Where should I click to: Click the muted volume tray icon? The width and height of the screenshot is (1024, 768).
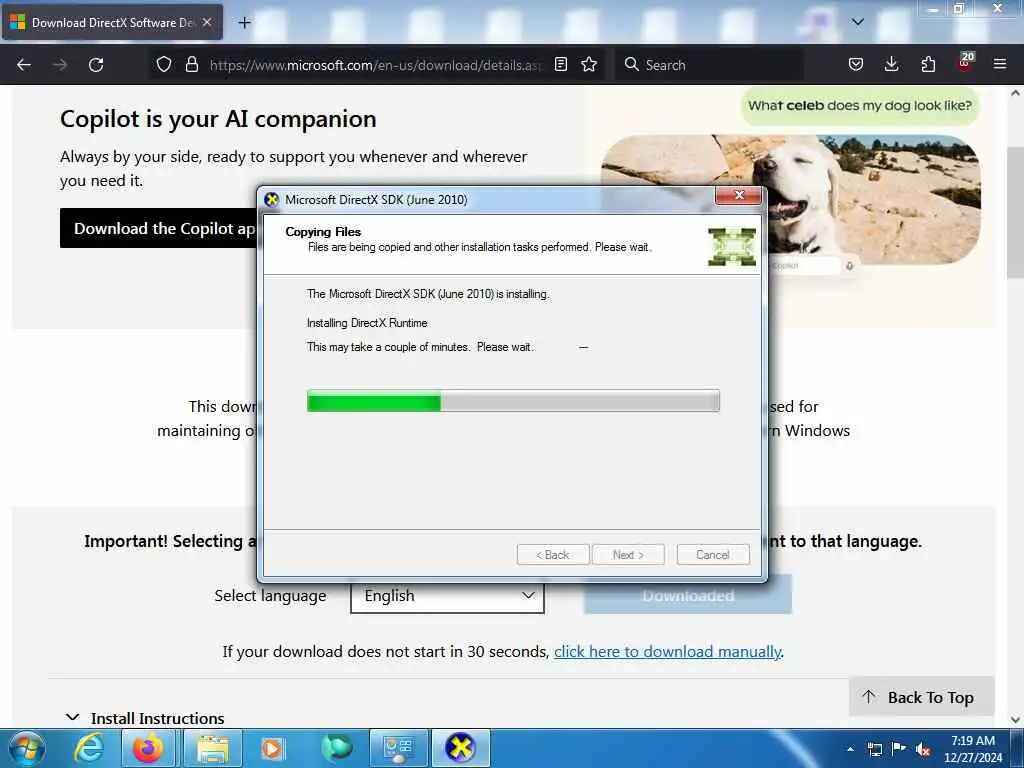pyautogui.click(x=923, y=750)
